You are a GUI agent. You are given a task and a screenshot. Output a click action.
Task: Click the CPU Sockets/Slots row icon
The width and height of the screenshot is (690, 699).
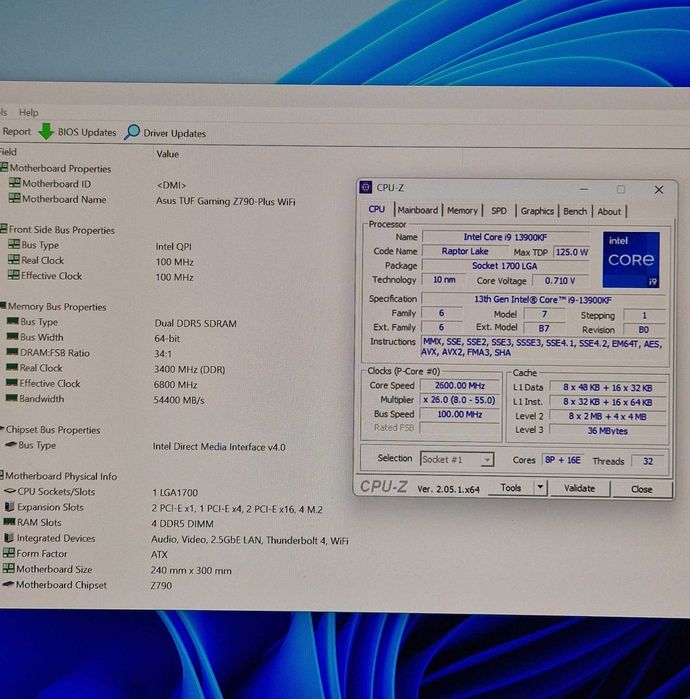pyautogui.click(x=10, y=491)
